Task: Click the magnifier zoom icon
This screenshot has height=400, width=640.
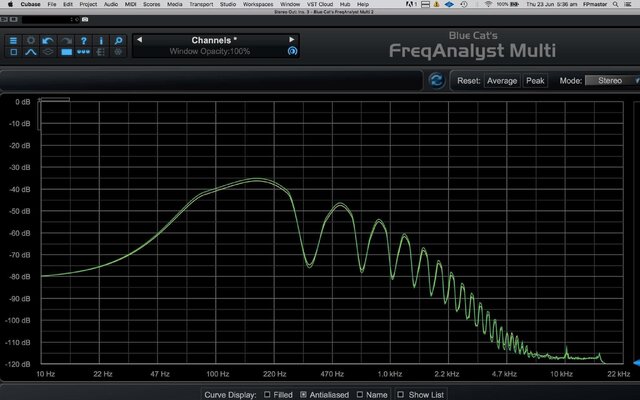Action: 118,40
